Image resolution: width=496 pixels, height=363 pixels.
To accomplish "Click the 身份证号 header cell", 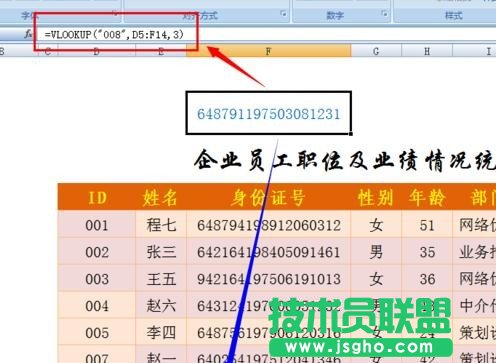I will pyautogui.click(x=268, y=197).
